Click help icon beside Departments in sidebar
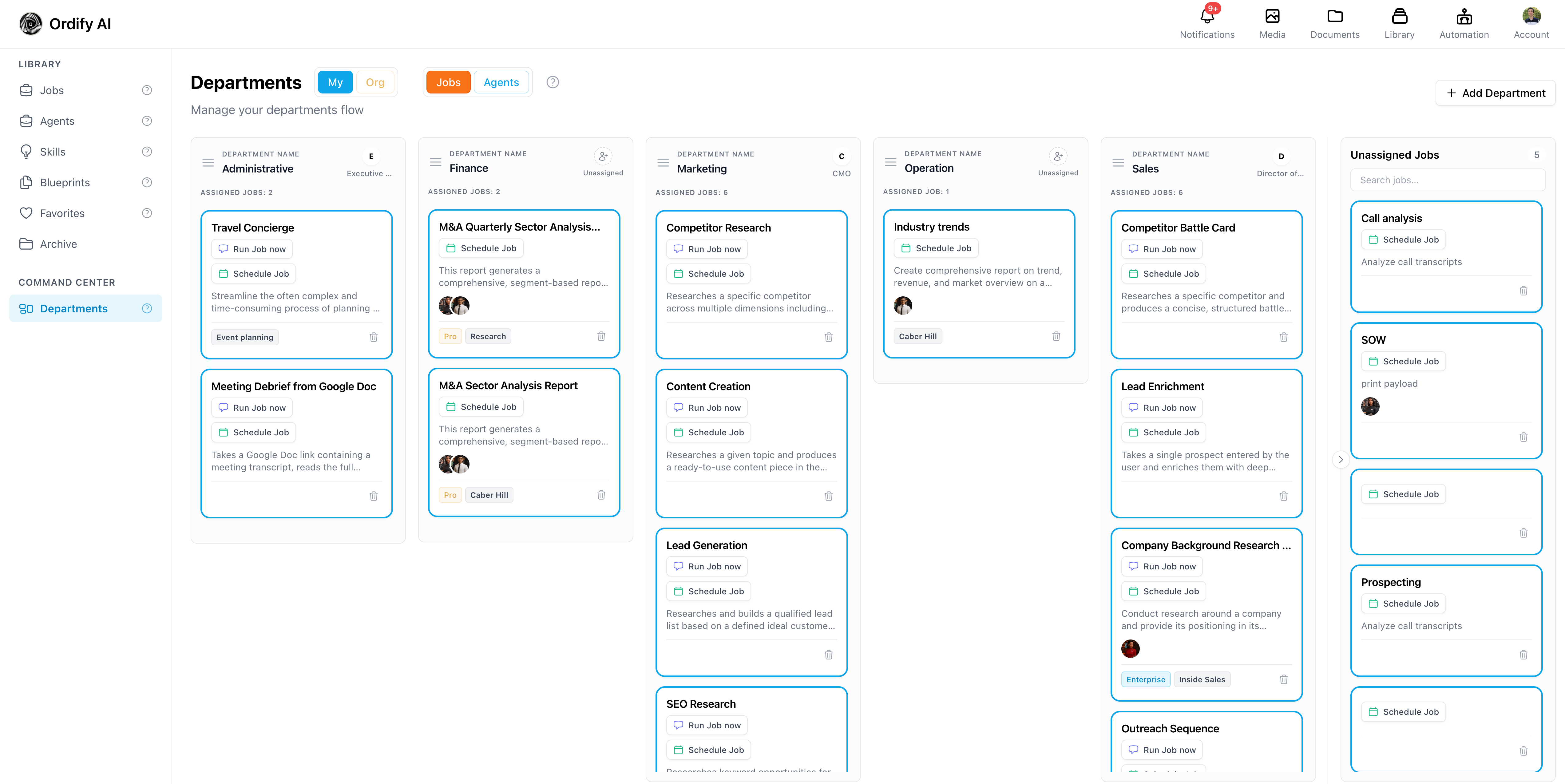 point(147,308)
